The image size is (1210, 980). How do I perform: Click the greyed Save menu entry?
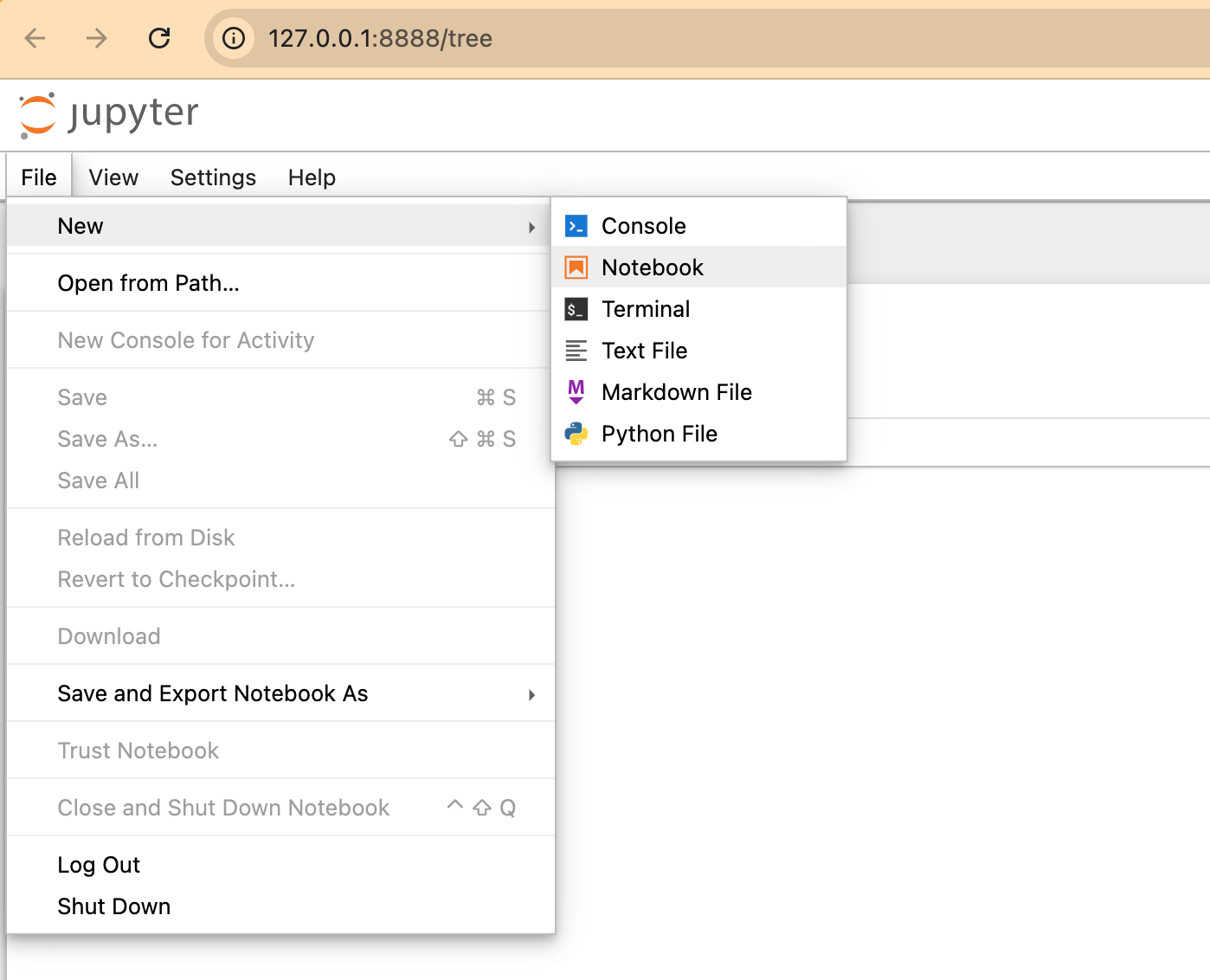tap(280, 397)
